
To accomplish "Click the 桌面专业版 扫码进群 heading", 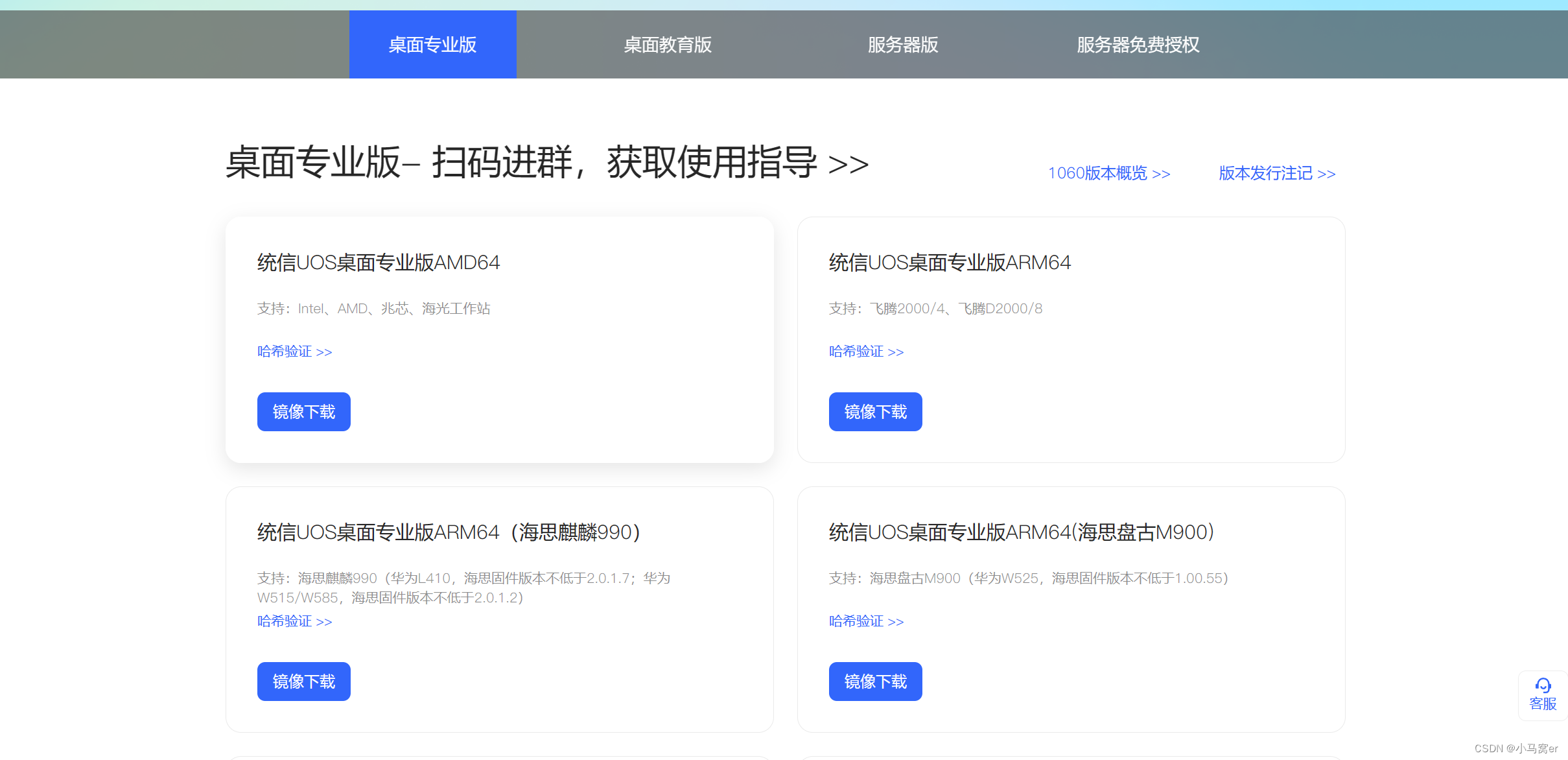I will [546, 163].
